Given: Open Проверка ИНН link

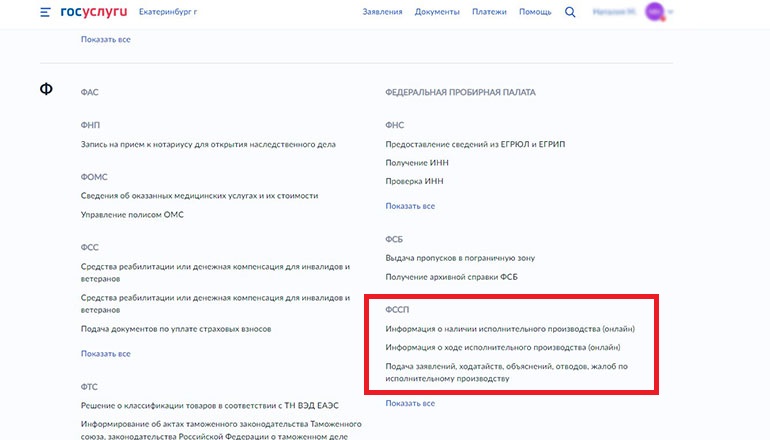Looking at the screenshot, I should coord(414,181).
